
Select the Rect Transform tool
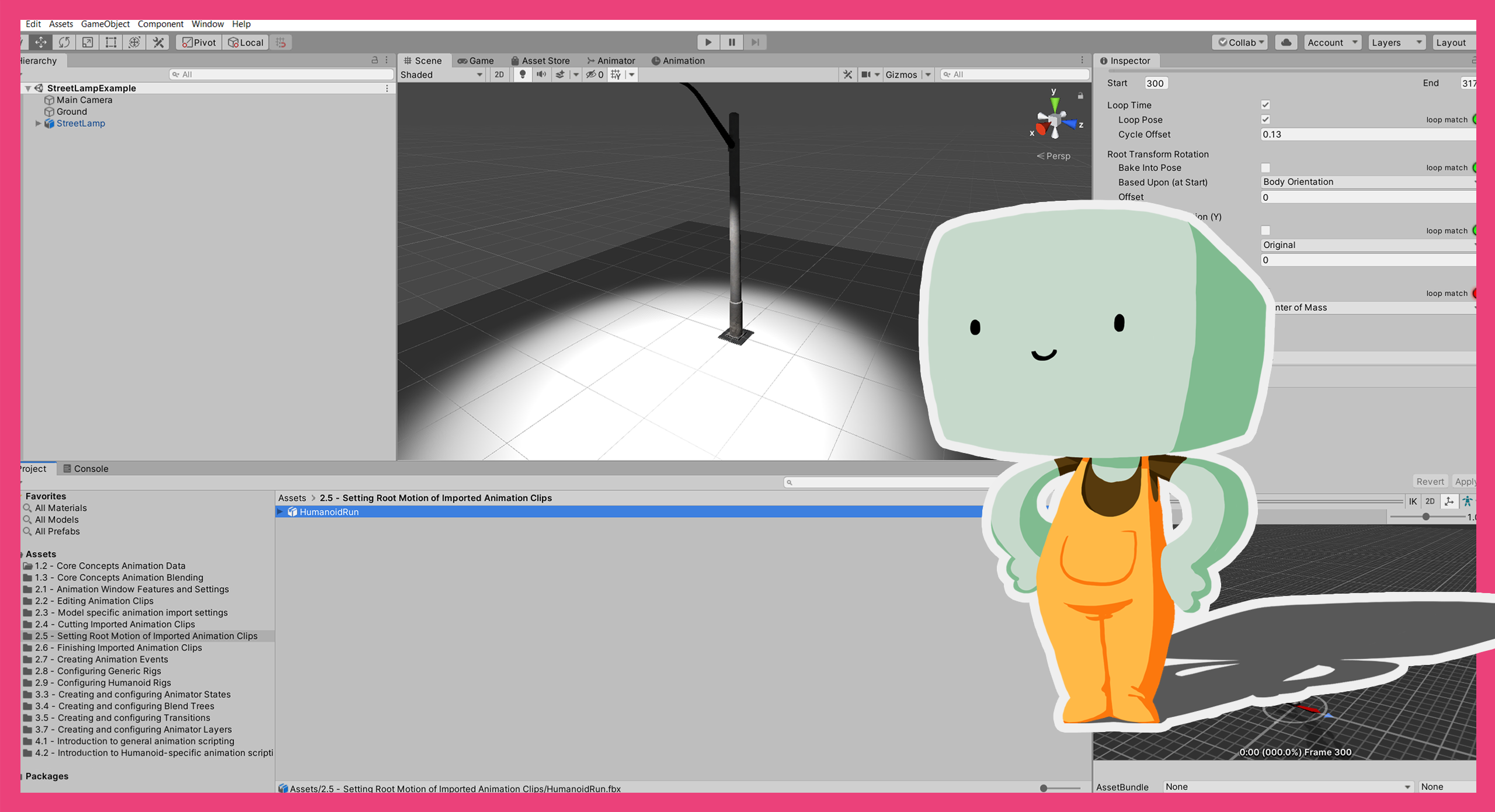pyautogui.click(x=110, y=42)
